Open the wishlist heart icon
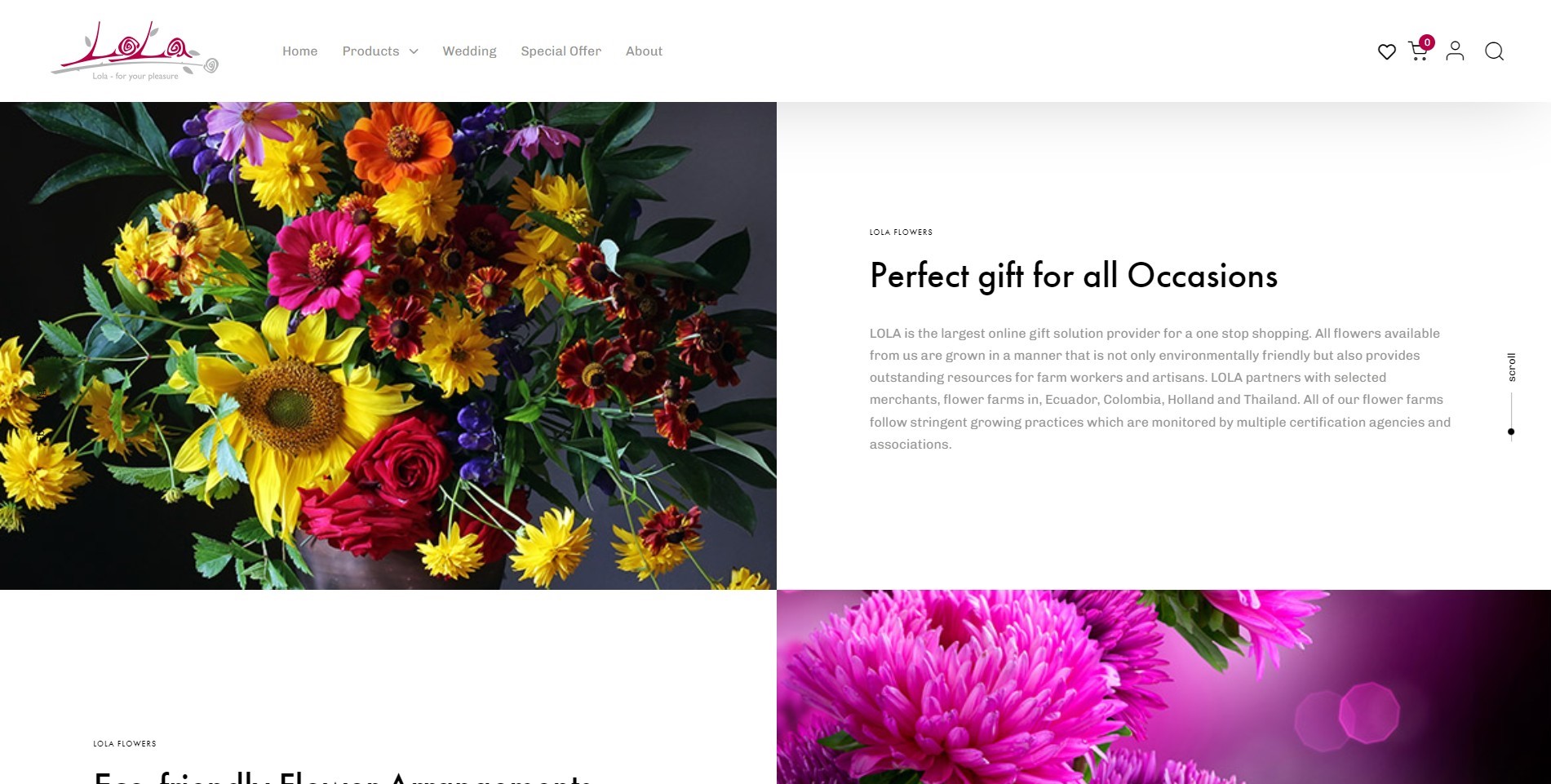1551x784 pixels. pos(1386,51)
